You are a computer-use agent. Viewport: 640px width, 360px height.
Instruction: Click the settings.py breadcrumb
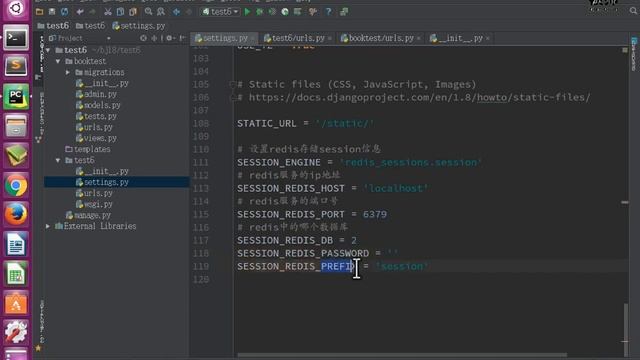[138, 26]
